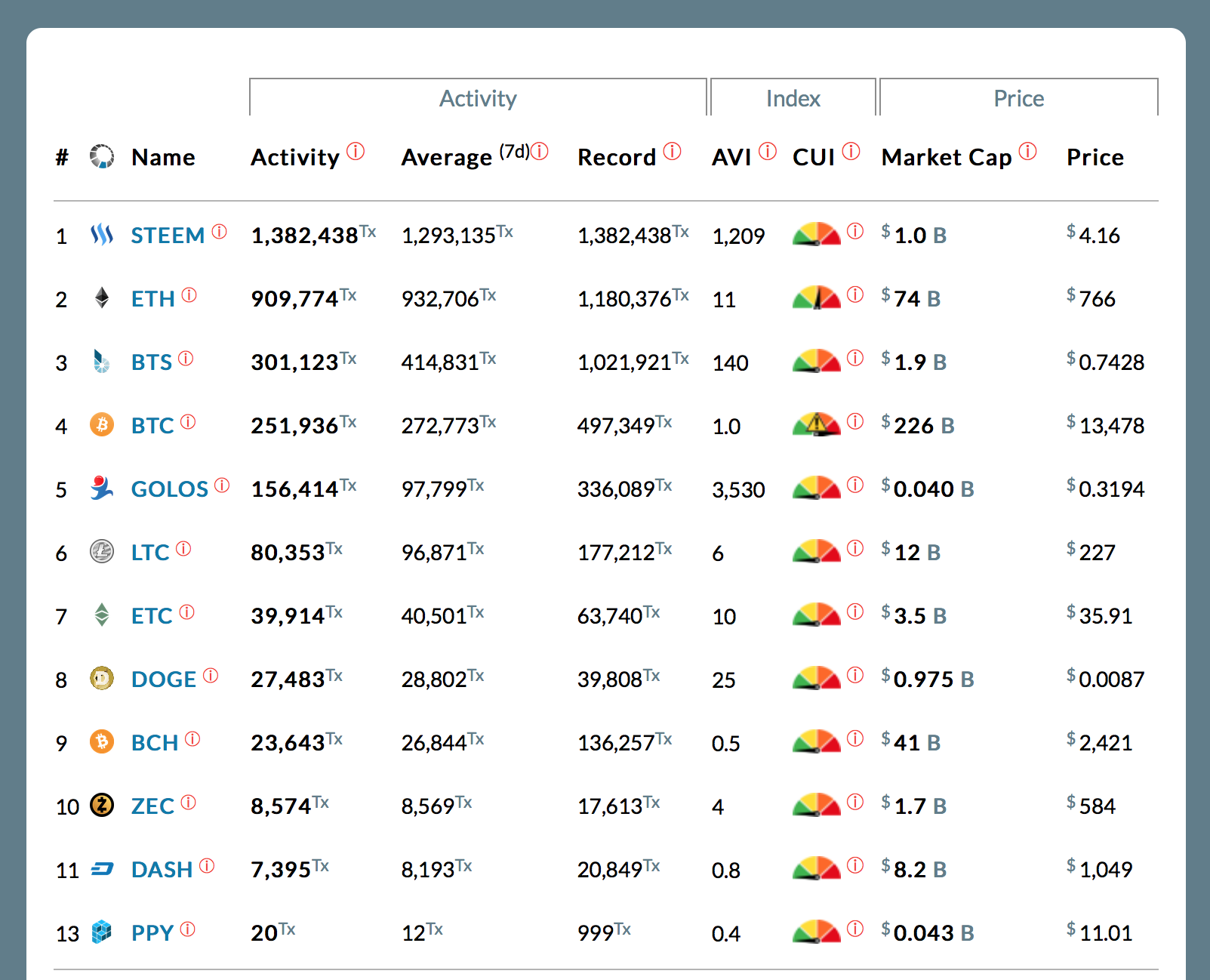Viewport: 1210px width, 980px height.
Task: Click the info icon beside AVI header
Action: coord(768,152)
